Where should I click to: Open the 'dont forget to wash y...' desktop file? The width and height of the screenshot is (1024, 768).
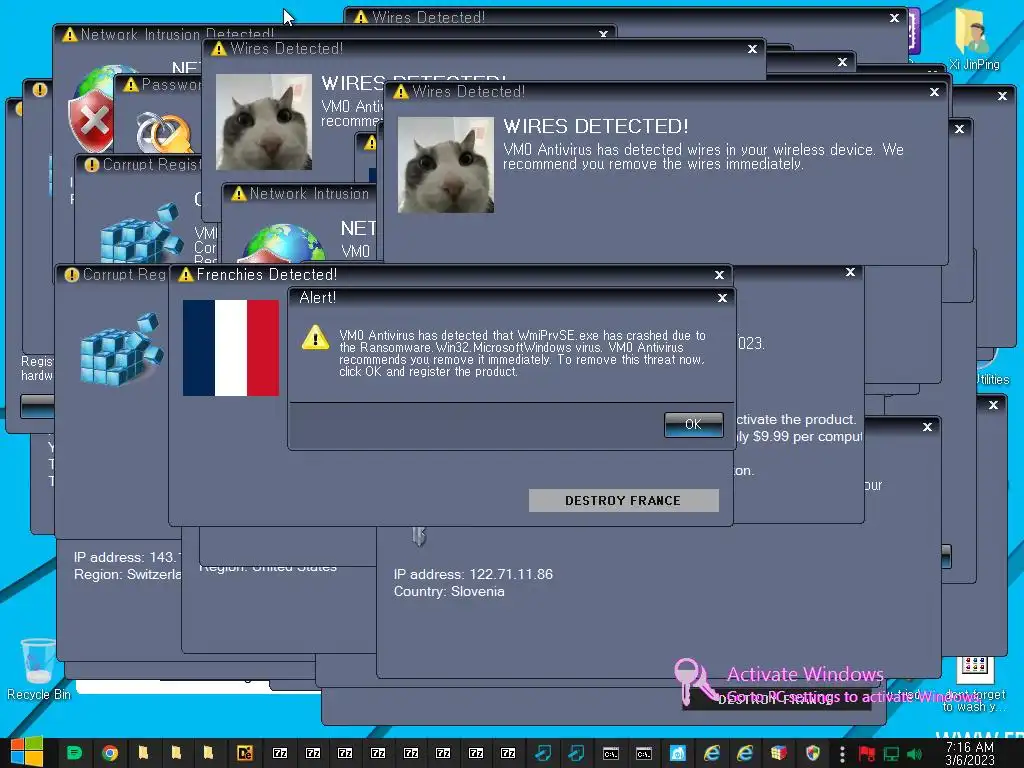(x=974, y=684)
